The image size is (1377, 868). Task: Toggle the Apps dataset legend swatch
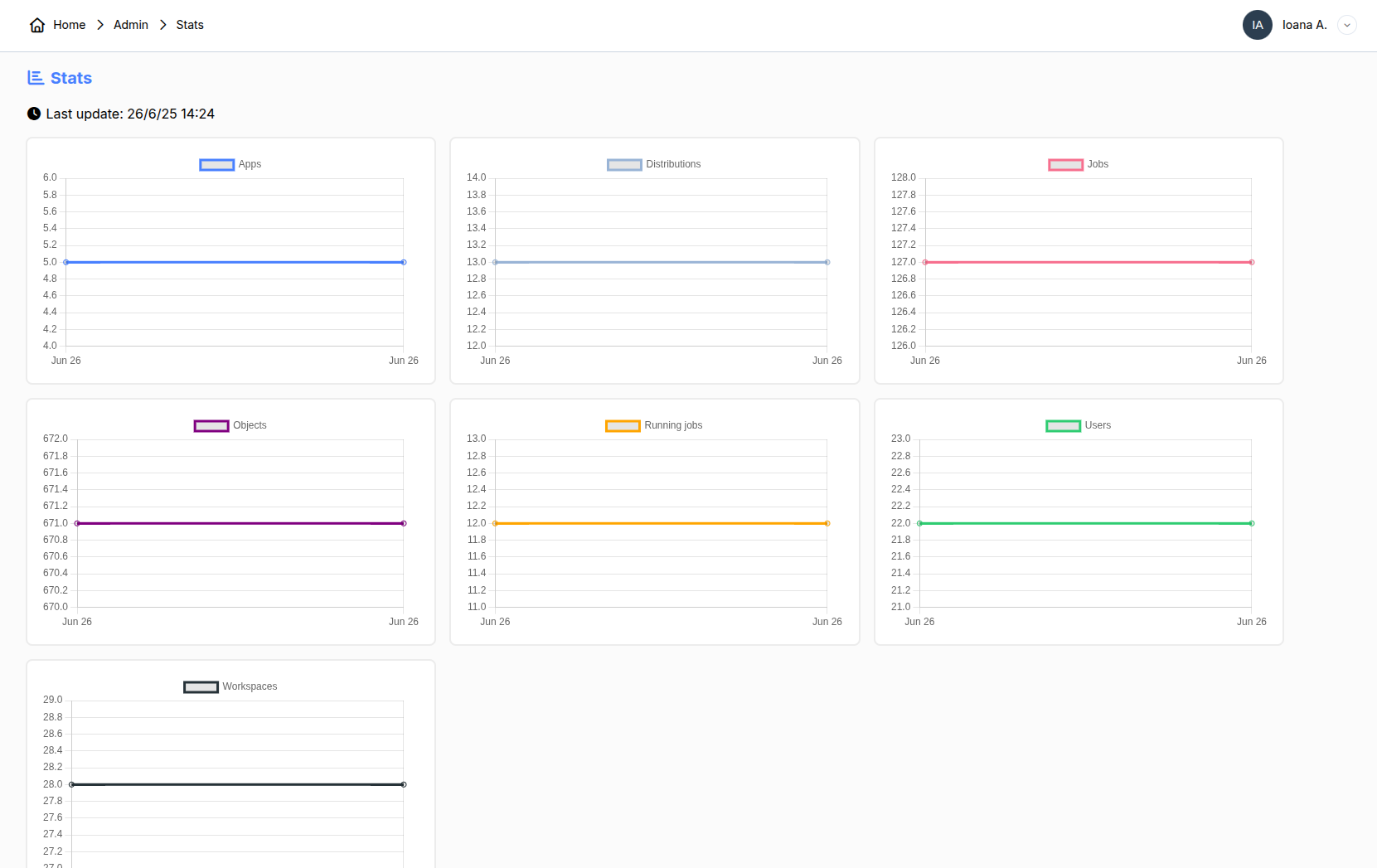tap(216, 165)
